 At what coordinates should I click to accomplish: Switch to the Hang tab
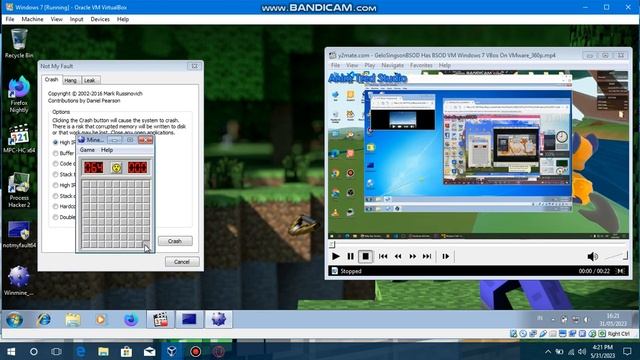click(x=70, y=80)
